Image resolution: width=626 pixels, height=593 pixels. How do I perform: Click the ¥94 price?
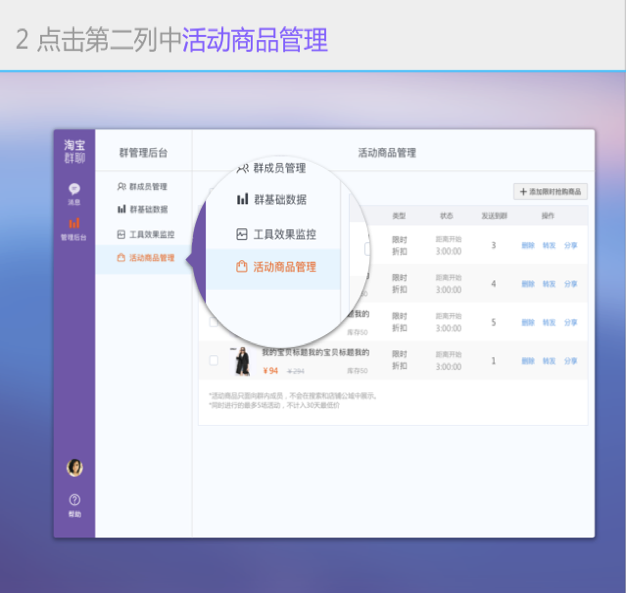click(271, 371)
